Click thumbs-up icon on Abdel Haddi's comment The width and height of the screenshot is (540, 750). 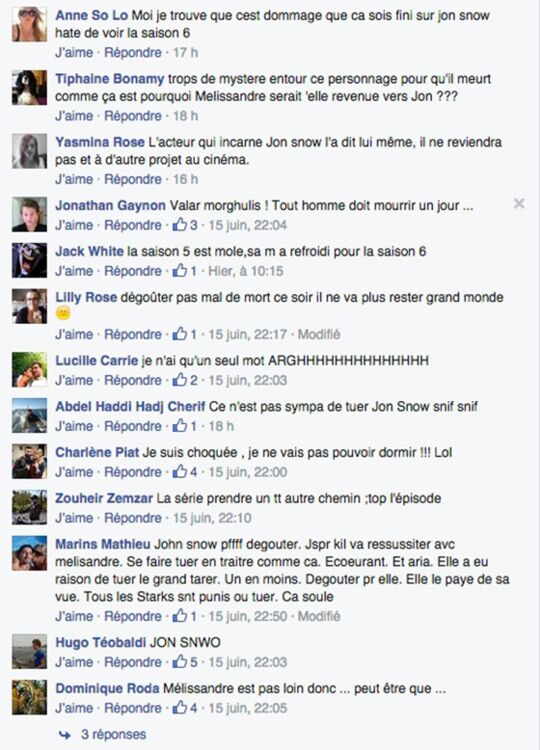click(180, 425)
